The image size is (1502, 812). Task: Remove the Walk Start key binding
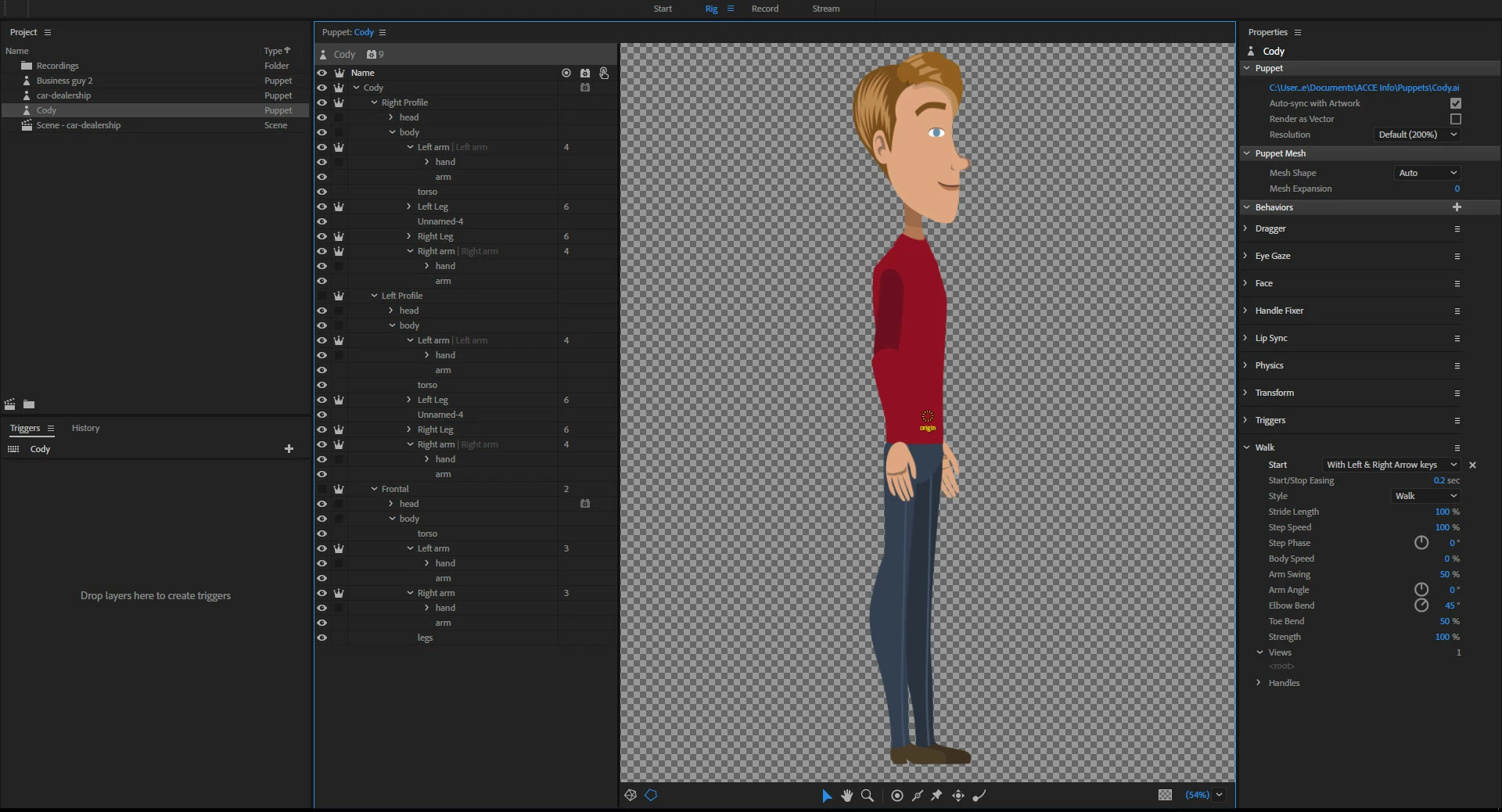(1472, 465)
